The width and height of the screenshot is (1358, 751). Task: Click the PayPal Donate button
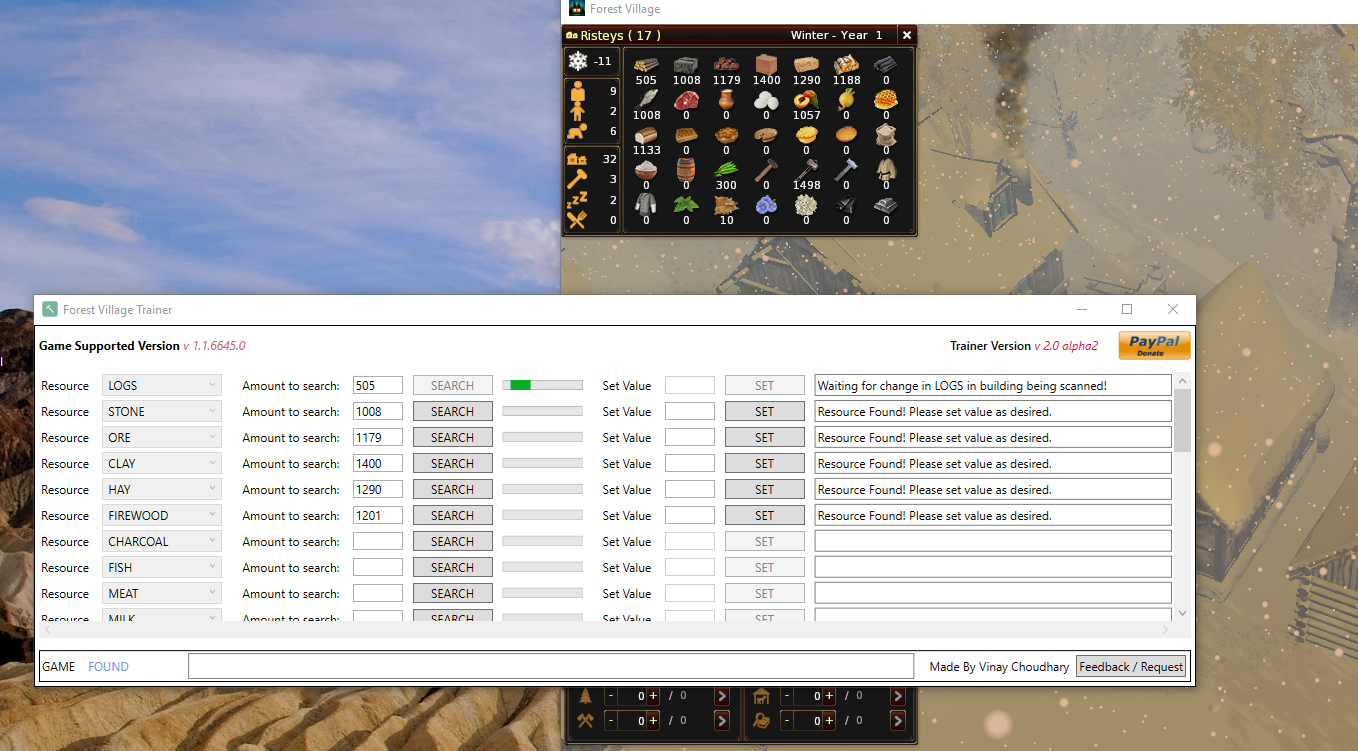click(1154, 345)
